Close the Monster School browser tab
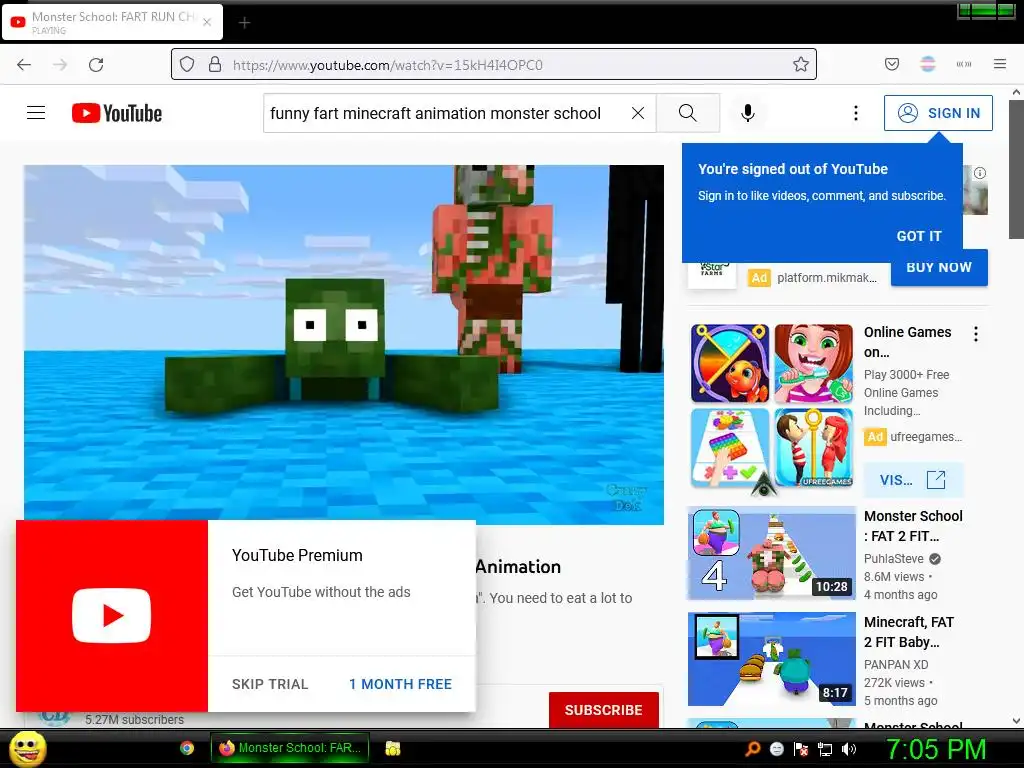 207,22
